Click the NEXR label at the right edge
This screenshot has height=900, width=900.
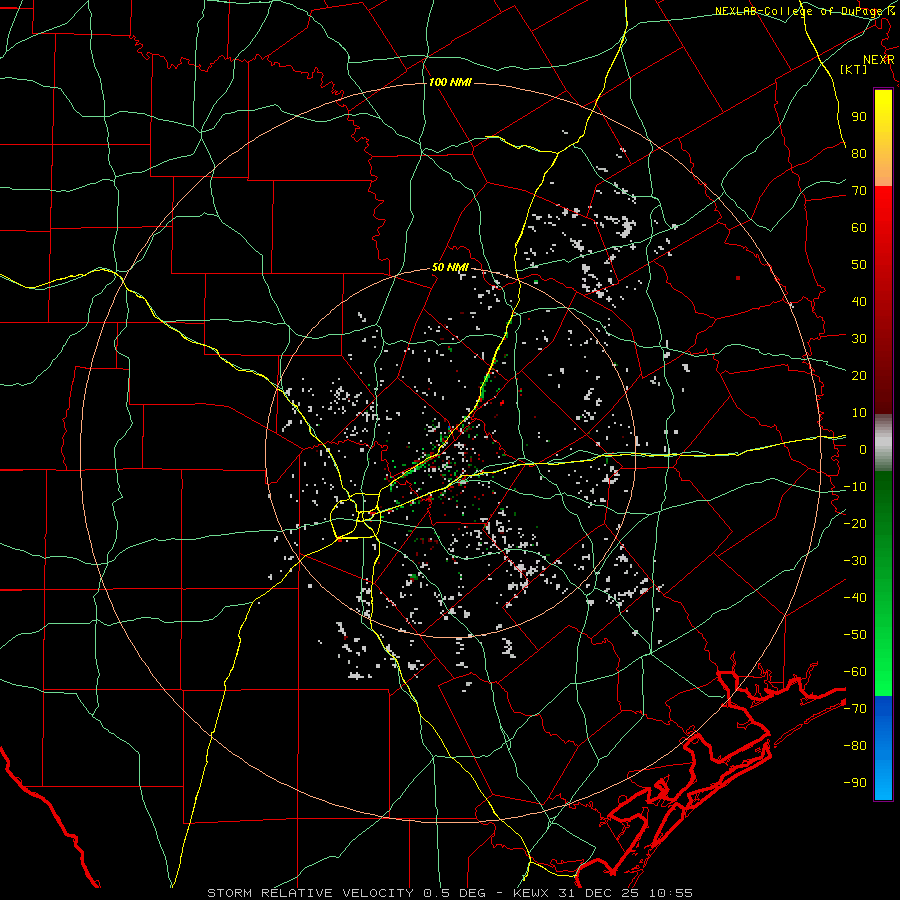878,60
